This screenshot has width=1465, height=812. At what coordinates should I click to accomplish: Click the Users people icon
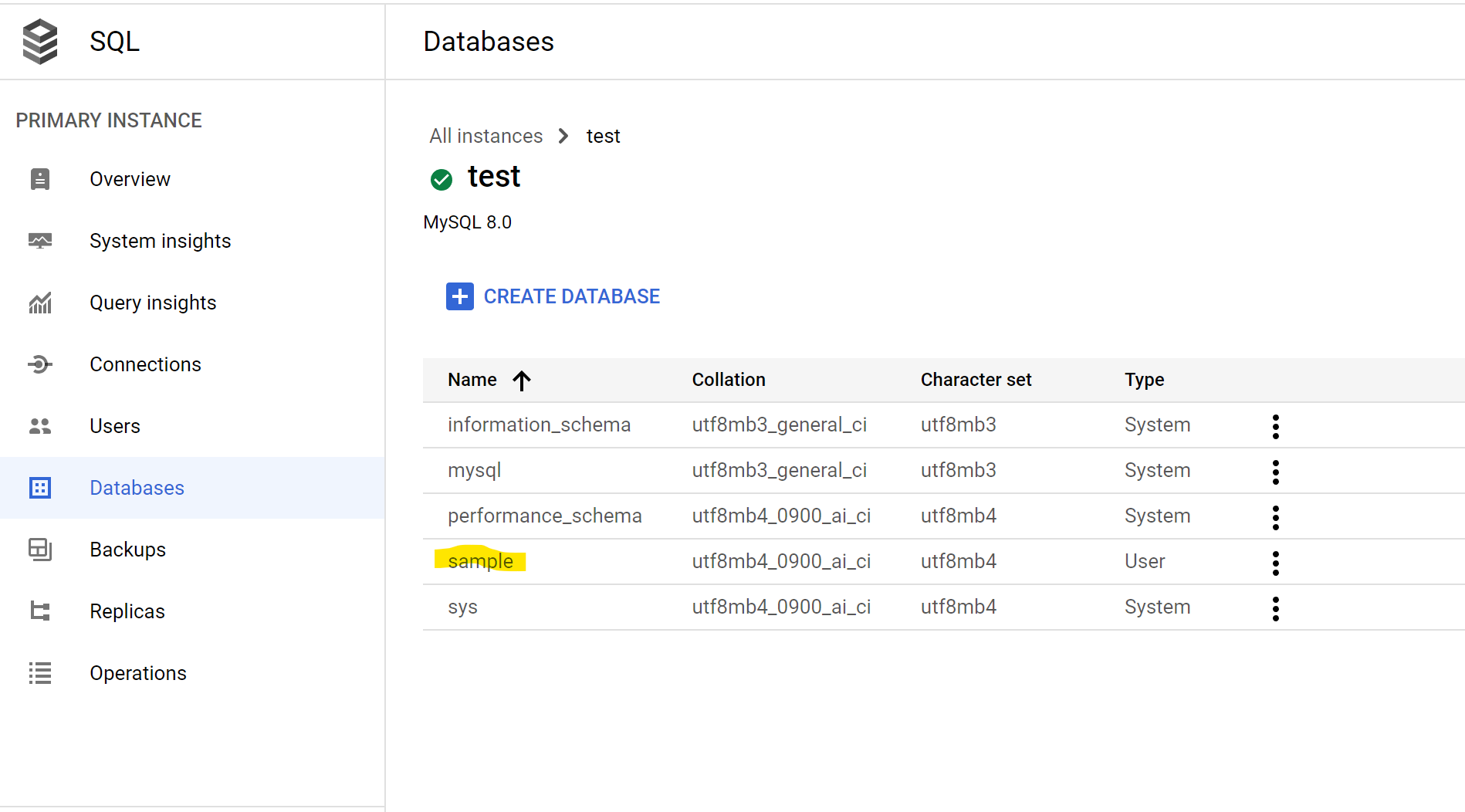pyautogui.click(x=40, y=426)
